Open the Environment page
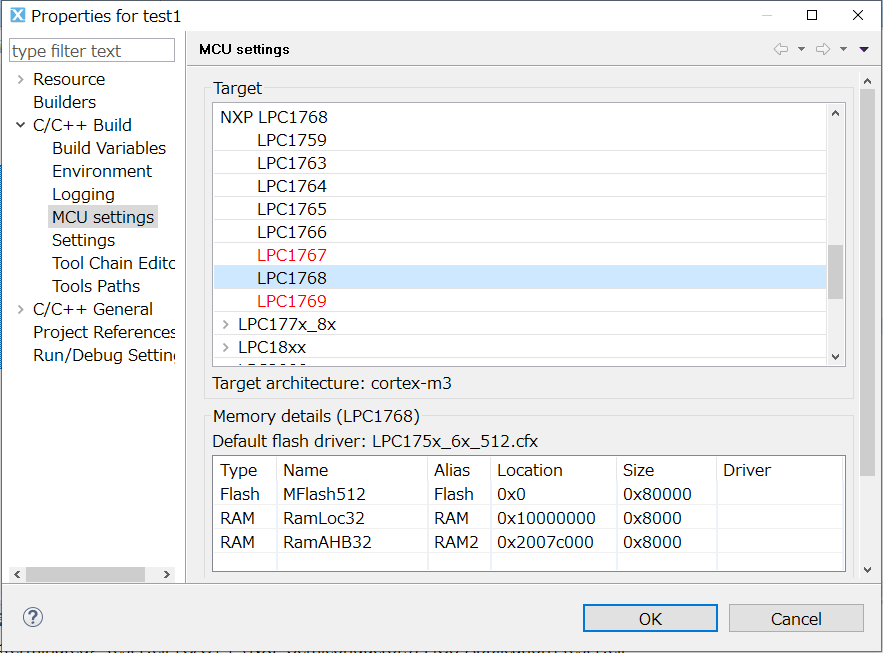The image size is (883, 653). [x=102, y=171]
